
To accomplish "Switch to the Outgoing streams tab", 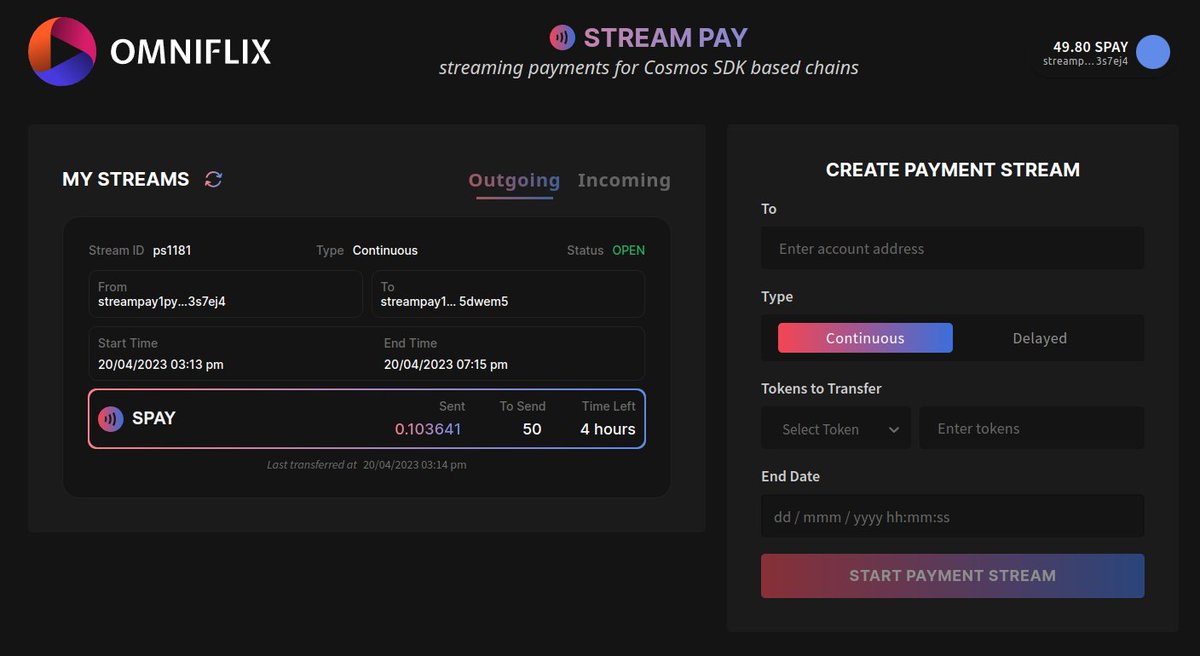I will [x=514, y=180].
